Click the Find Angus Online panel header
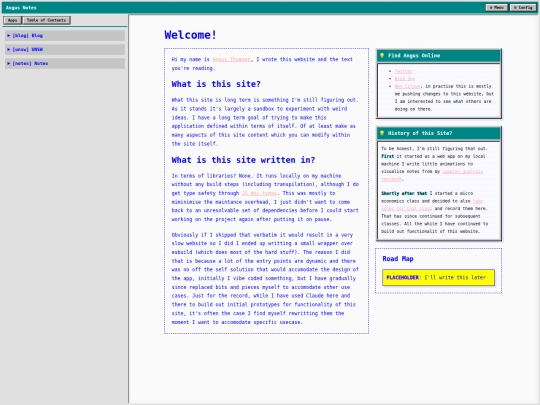 [x=438, y=55]
